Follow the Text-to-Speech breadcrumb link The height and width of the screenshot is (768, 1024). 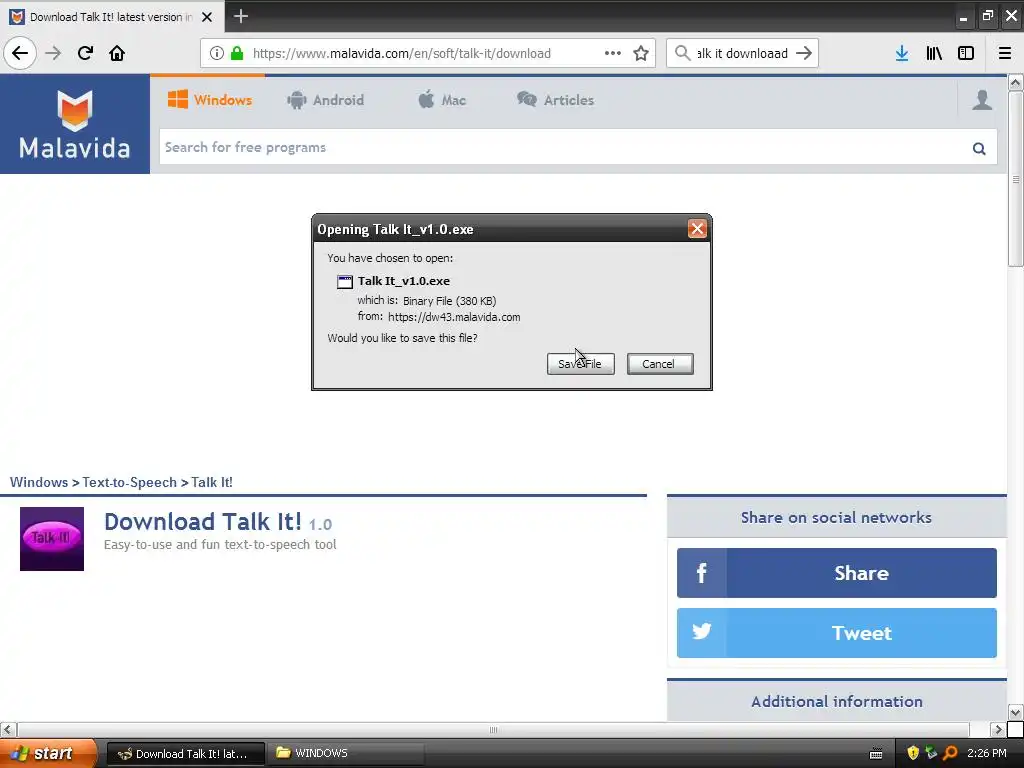coord(129,482)
